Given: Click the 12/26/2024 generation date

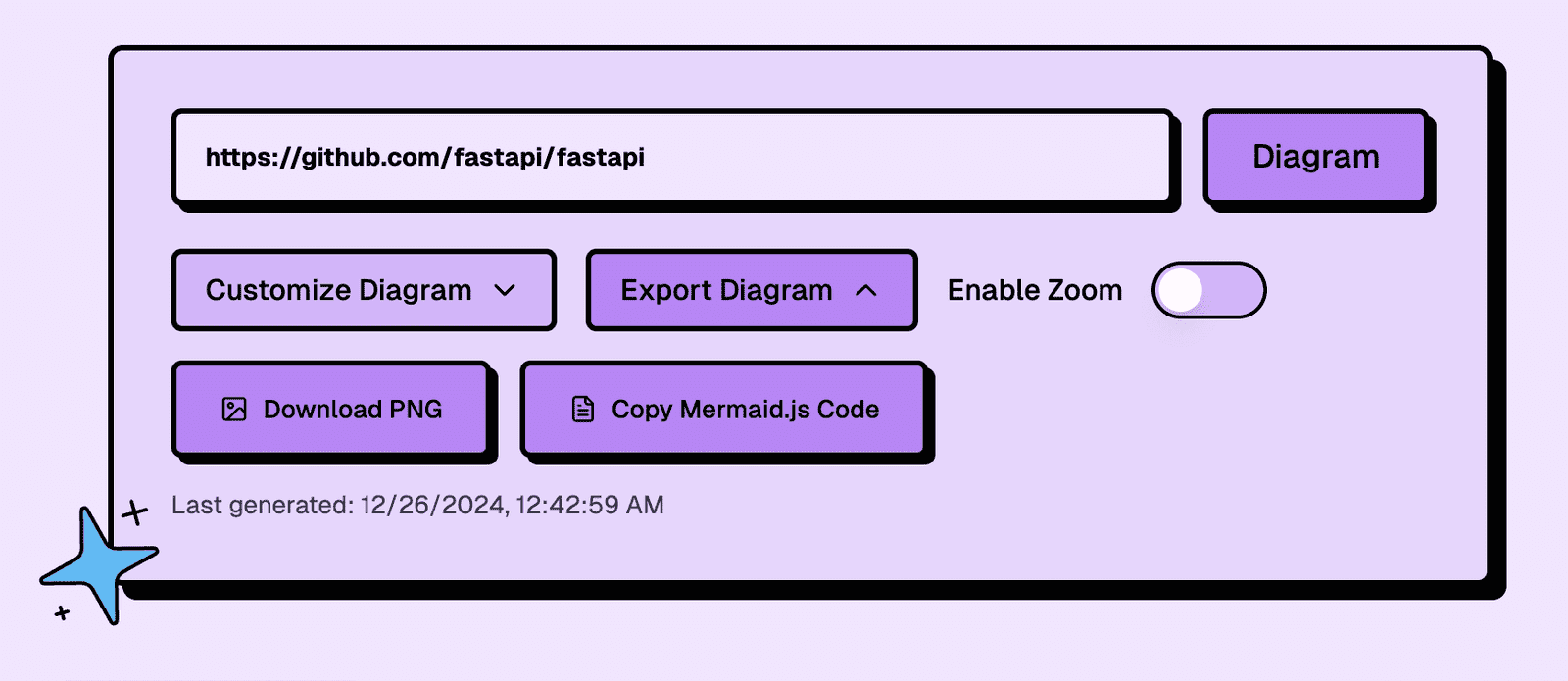Looking at the screenshot, I should [x=432, y=505].
